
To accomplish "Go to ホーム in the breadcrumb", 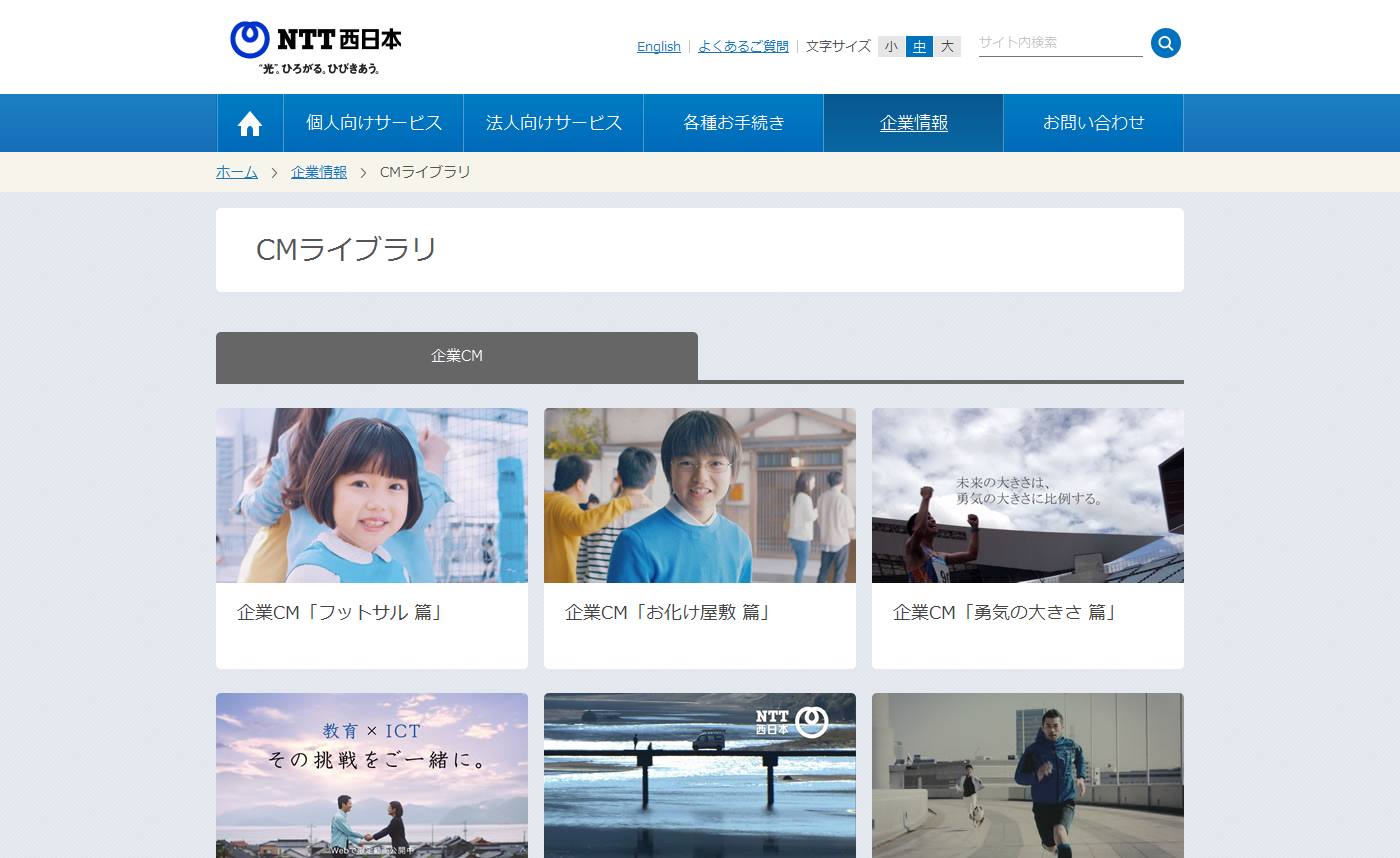I will [x=237, y=172].
